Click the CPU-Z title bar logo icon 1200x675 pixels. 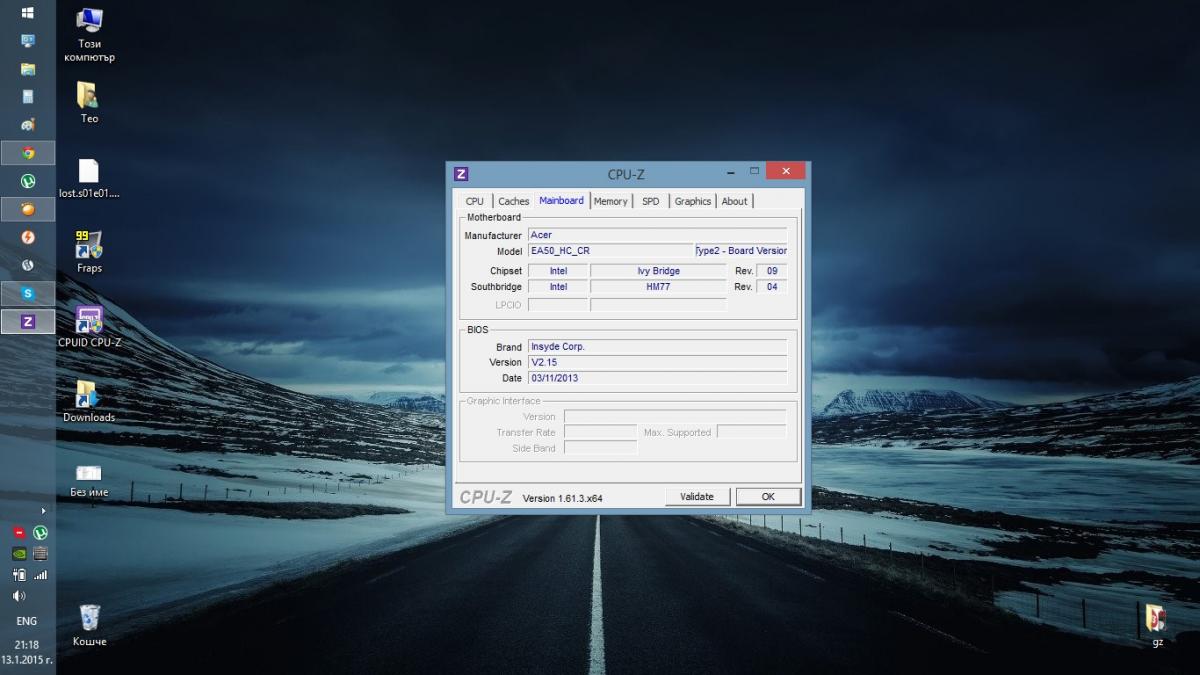pyautogui.click(x=461, y=174)
